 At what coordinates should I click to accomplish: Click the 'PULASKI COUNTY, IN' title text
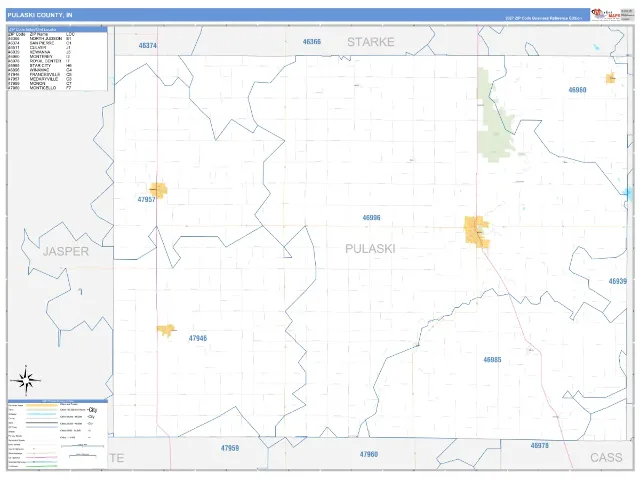tap(40, 15)
